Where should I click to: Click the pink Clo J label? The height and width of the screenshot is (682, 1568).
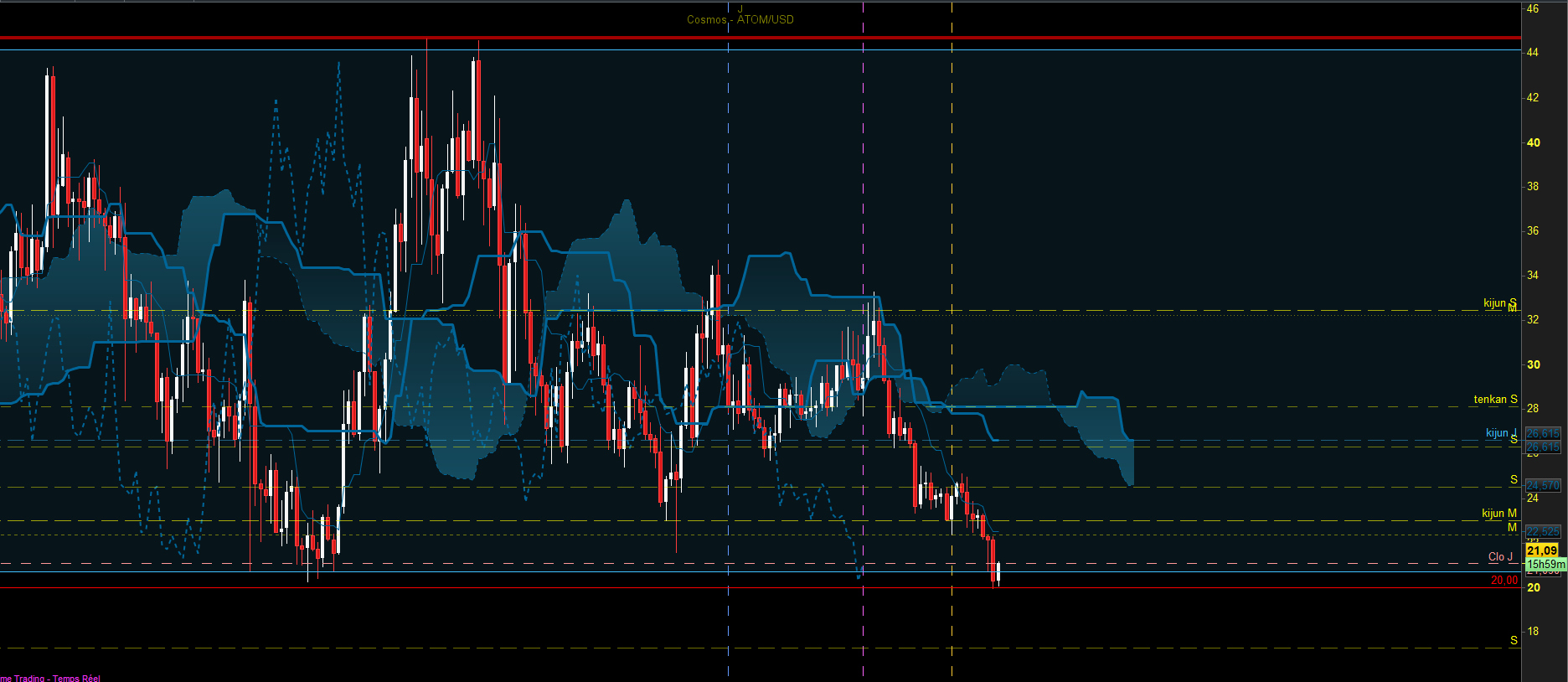[x=1500, y=556]
